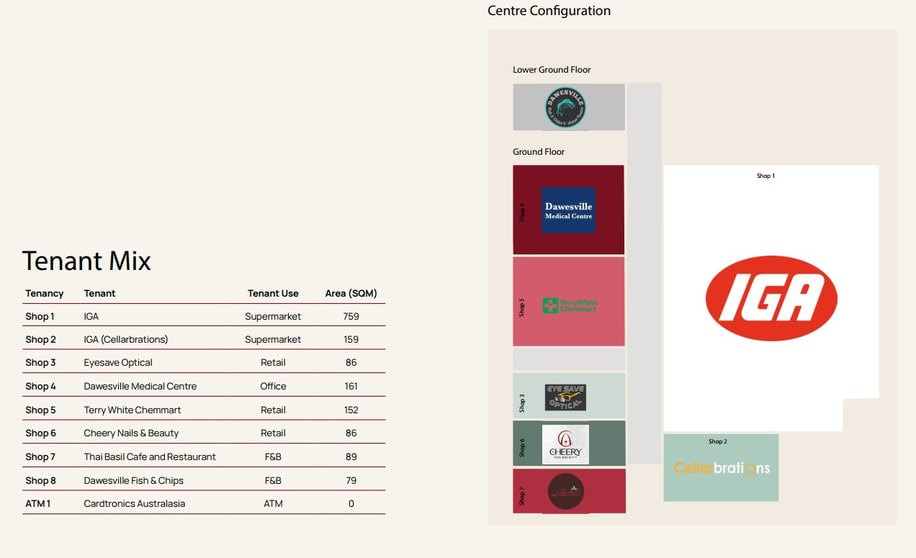
Task: Select Thai Basil Cafe and Restaurant entry
Action: click(x=150, y=457)
